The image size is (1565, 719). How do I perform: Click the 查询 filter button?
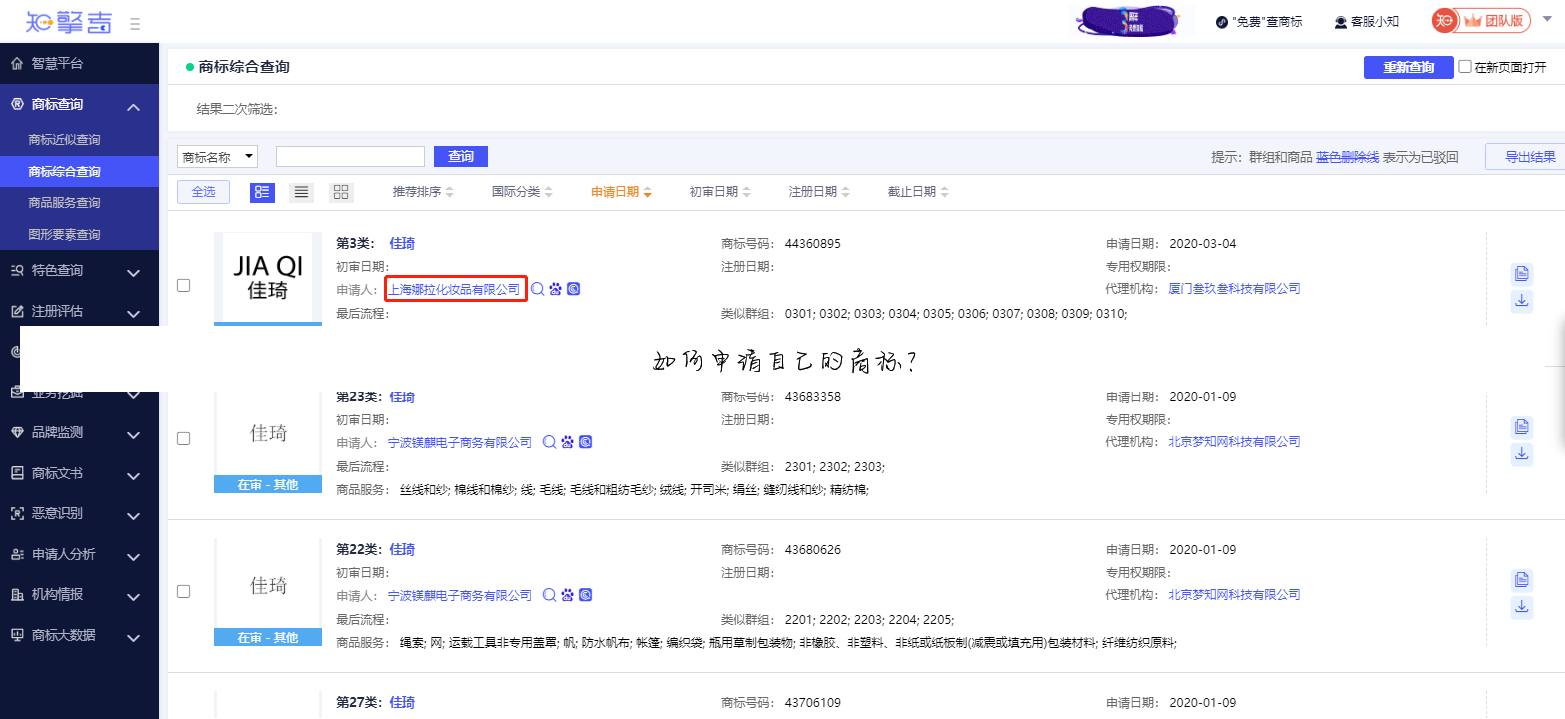460,157
